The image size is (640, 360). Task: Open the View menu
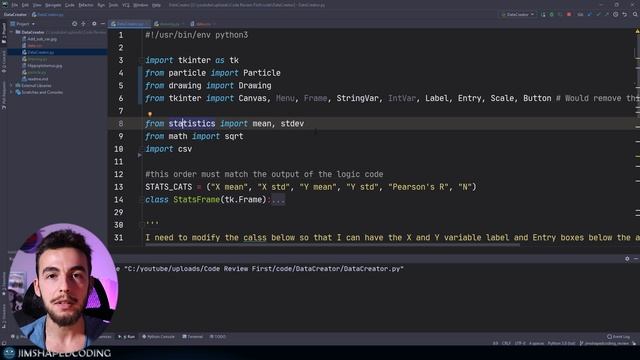point(37,5)
